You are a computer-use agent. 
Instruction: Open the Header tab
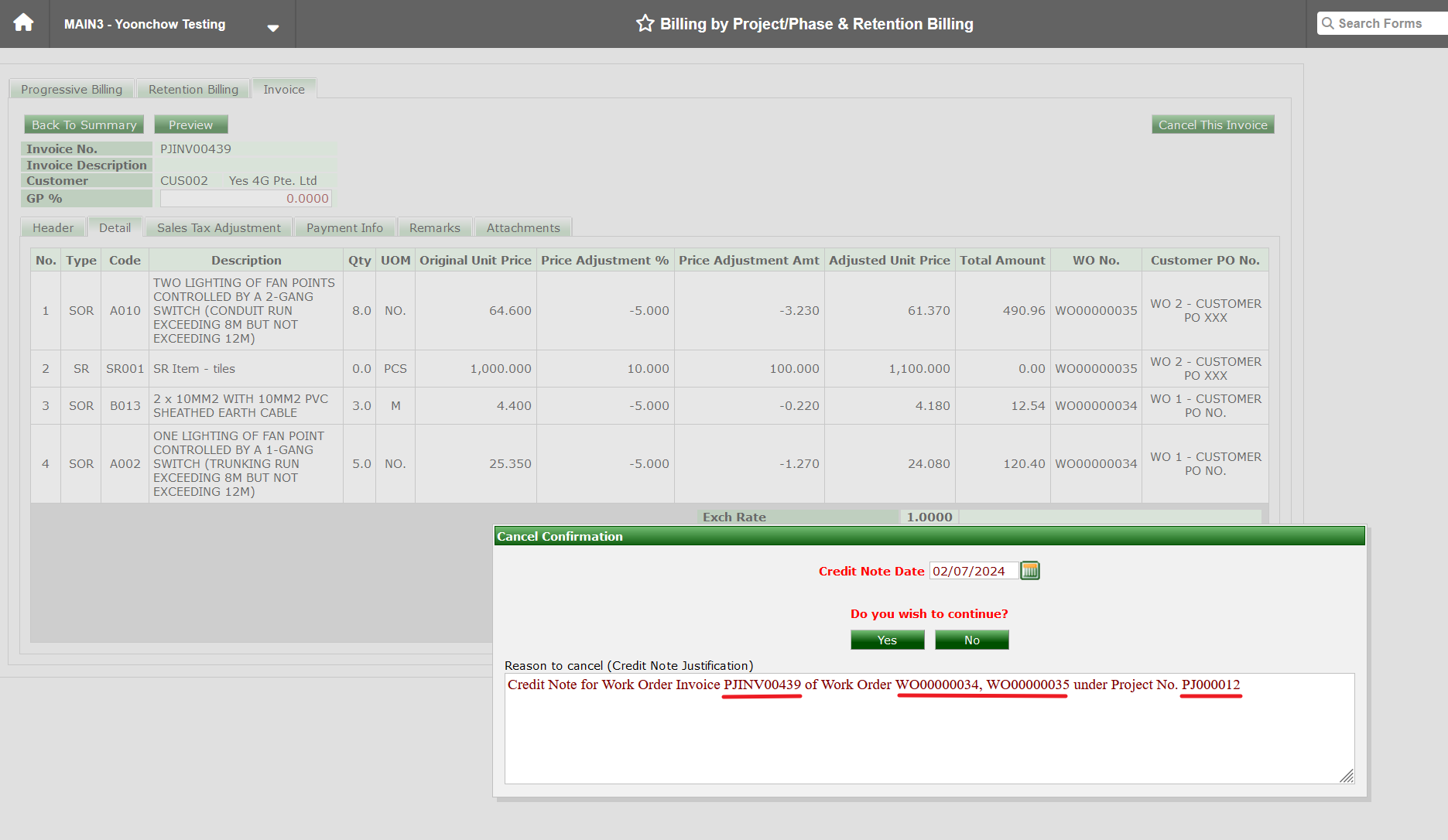[x=52, y=227]
